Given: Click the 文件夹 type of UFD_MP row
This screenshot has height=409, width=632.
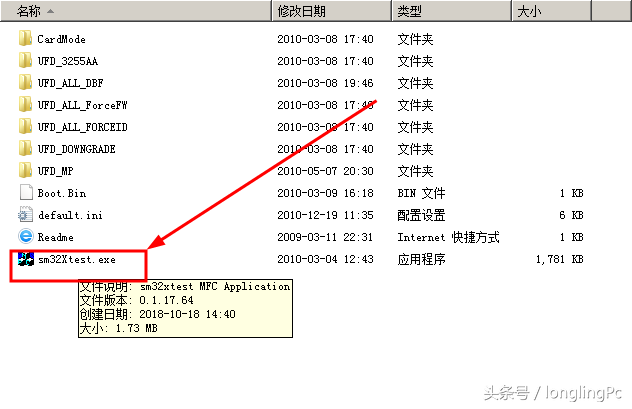Looking at the screenshot, I should pyautogui.click(x=415, y=171).
